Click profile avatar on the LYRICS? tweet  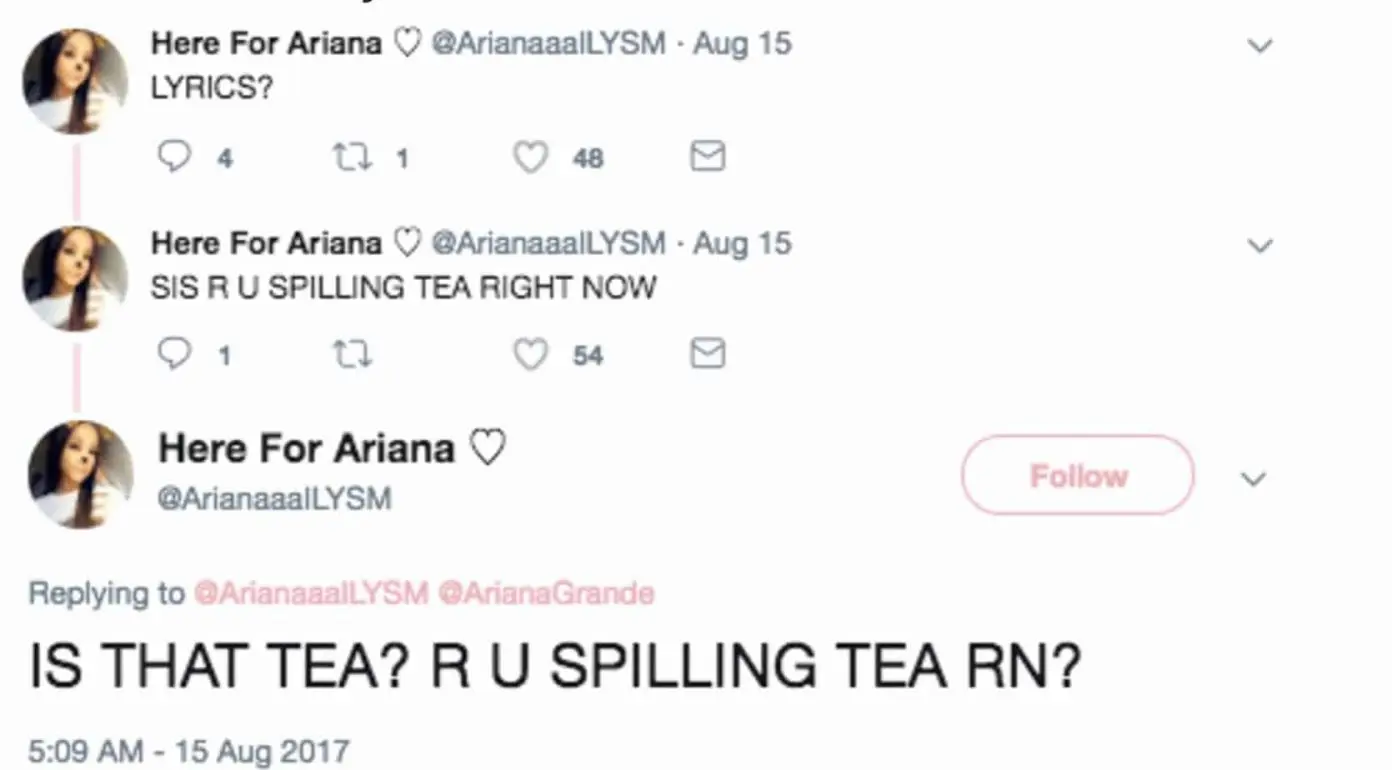[75, 82]
